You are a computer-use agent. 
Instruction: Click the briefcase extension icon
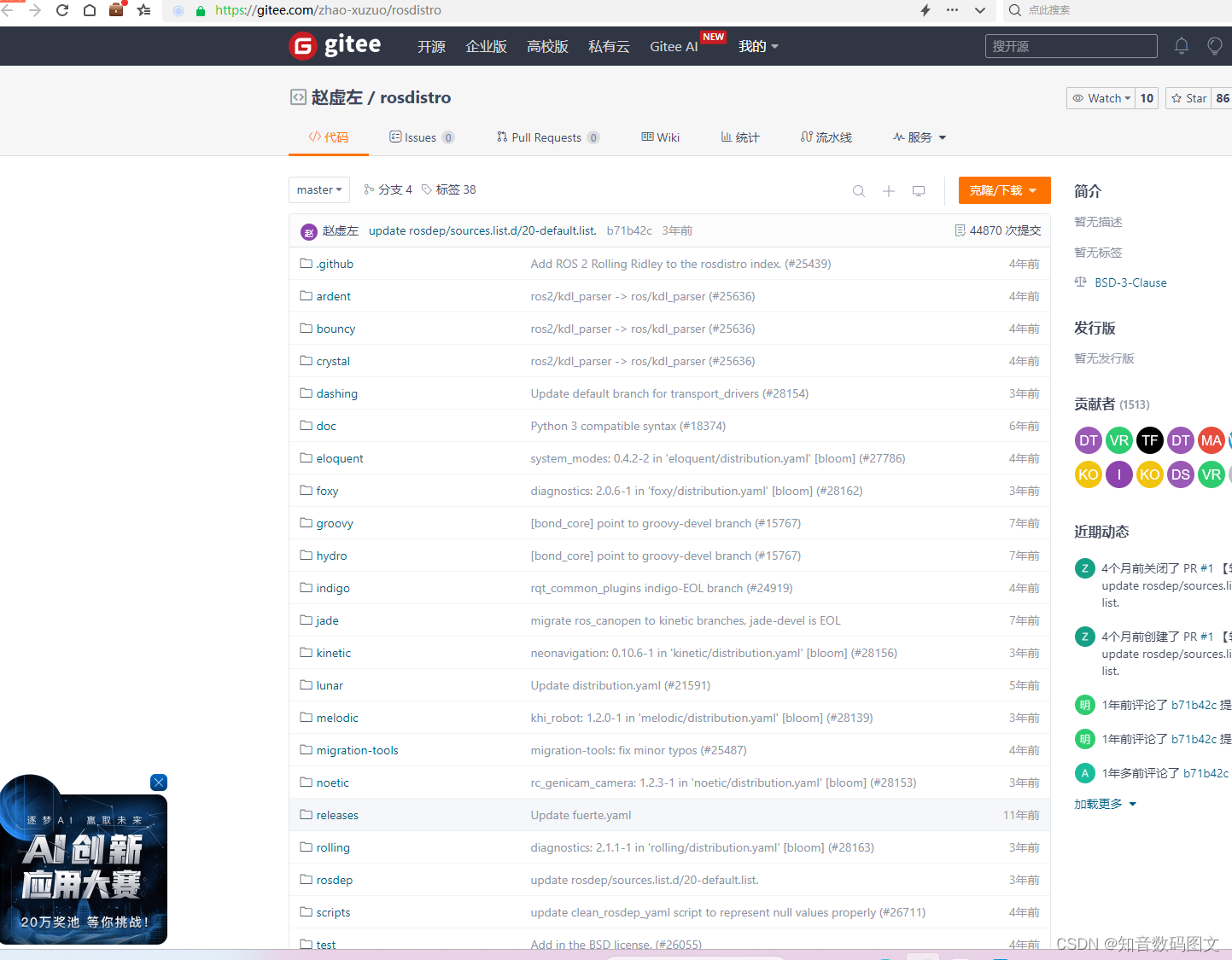coord(117,10)
